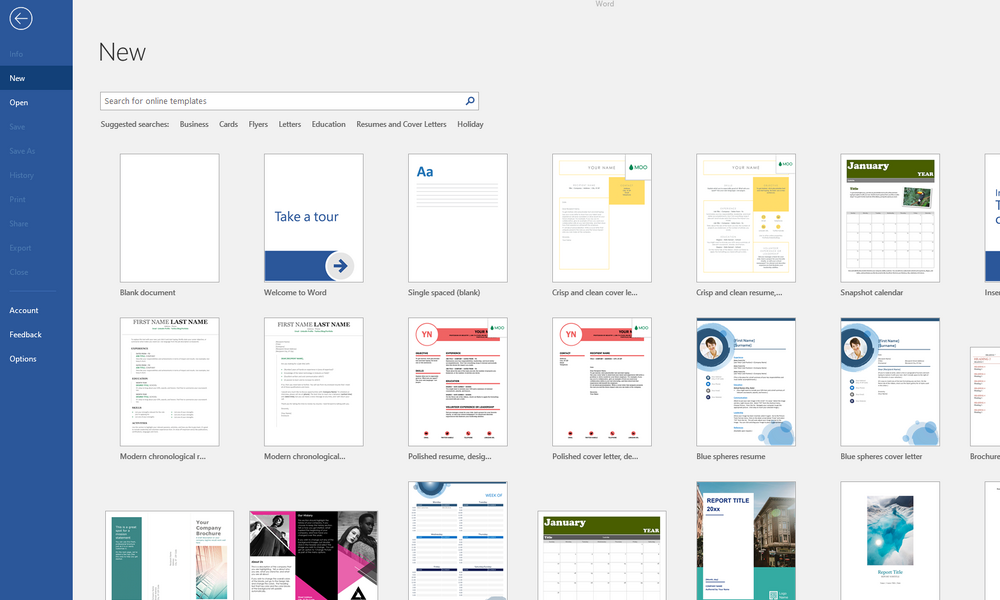
Task: Click the Resumes and Cover Letters link
Action: click(401, 124)
